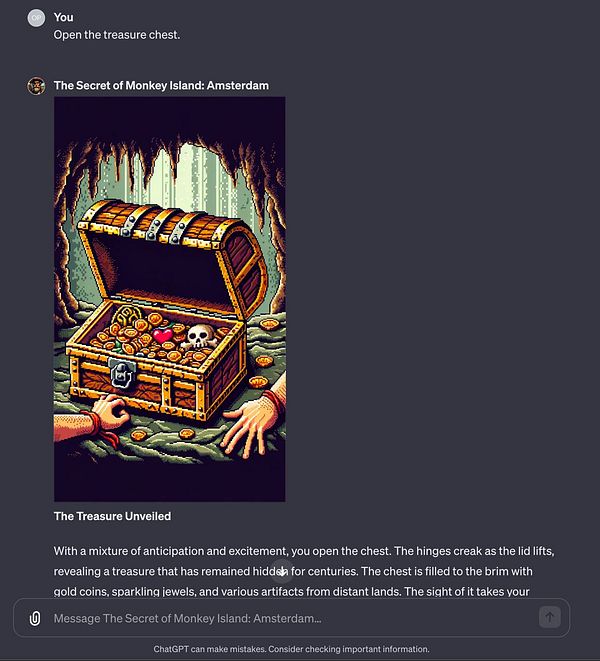Click the user avatar beside "You"

pyautogui.click(x=36, y=18)
